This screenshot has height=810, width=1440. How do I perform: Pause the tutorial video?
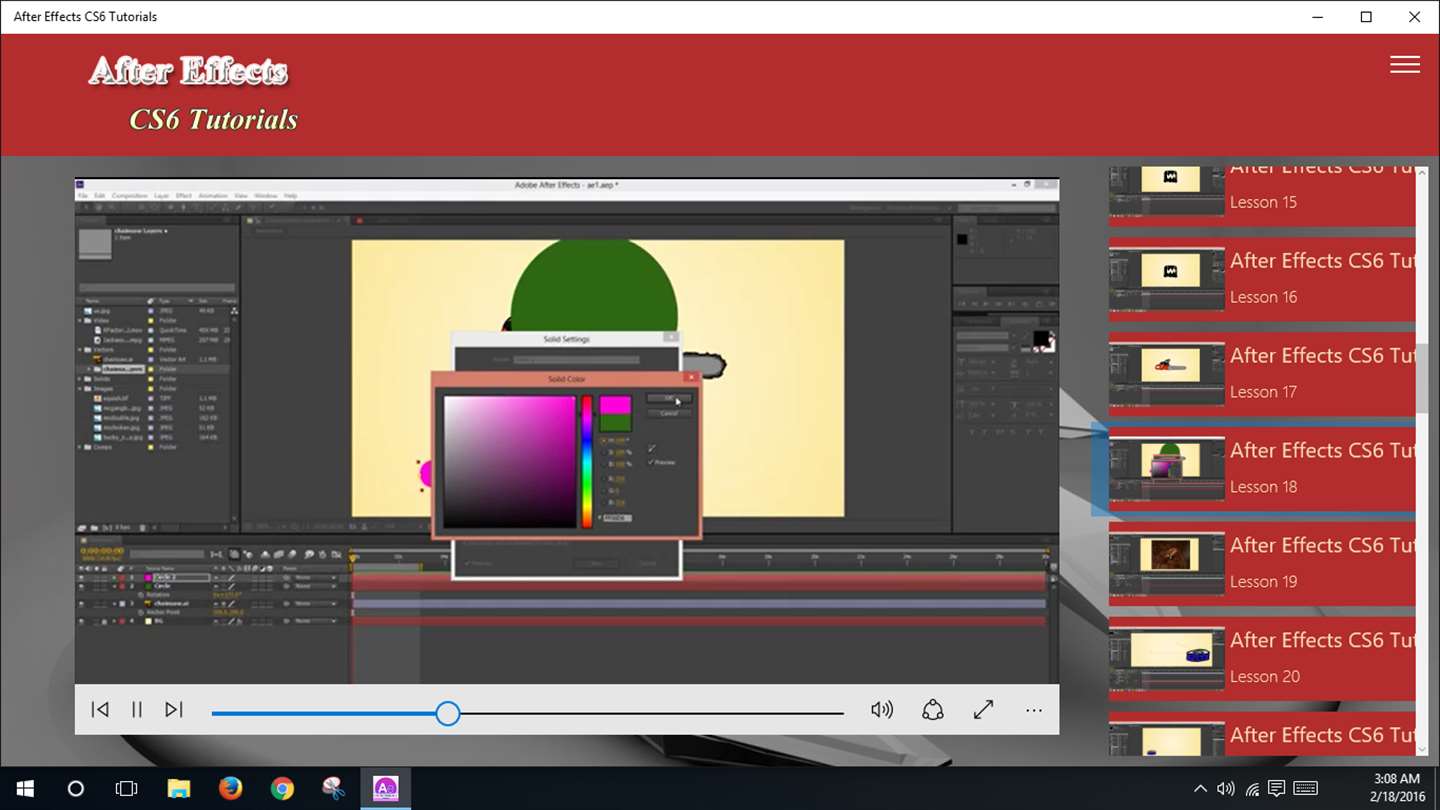tap(137, 710)
